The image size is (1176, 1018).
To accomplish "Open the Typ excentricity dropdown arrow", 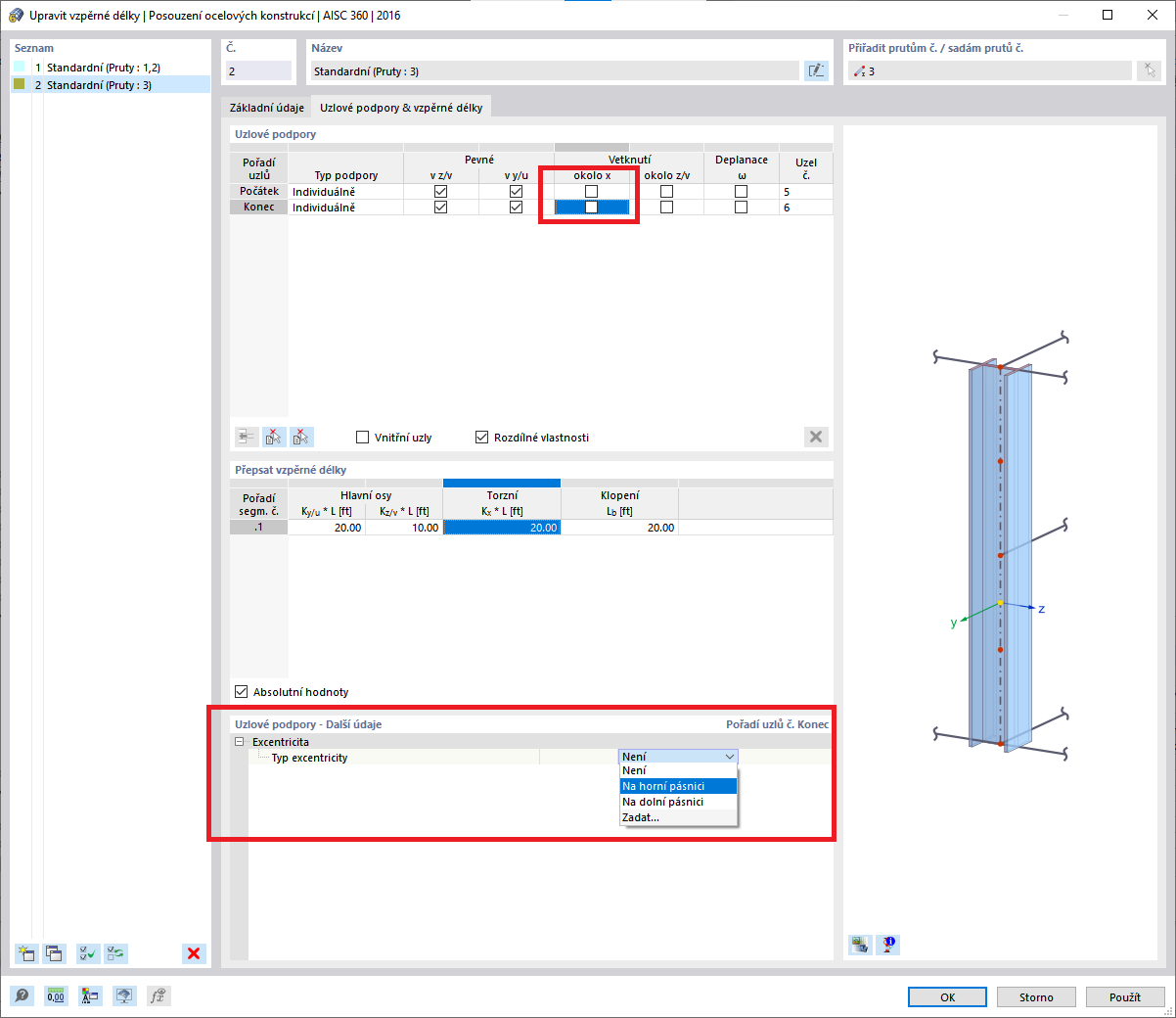I will click(x=729, y=757).
